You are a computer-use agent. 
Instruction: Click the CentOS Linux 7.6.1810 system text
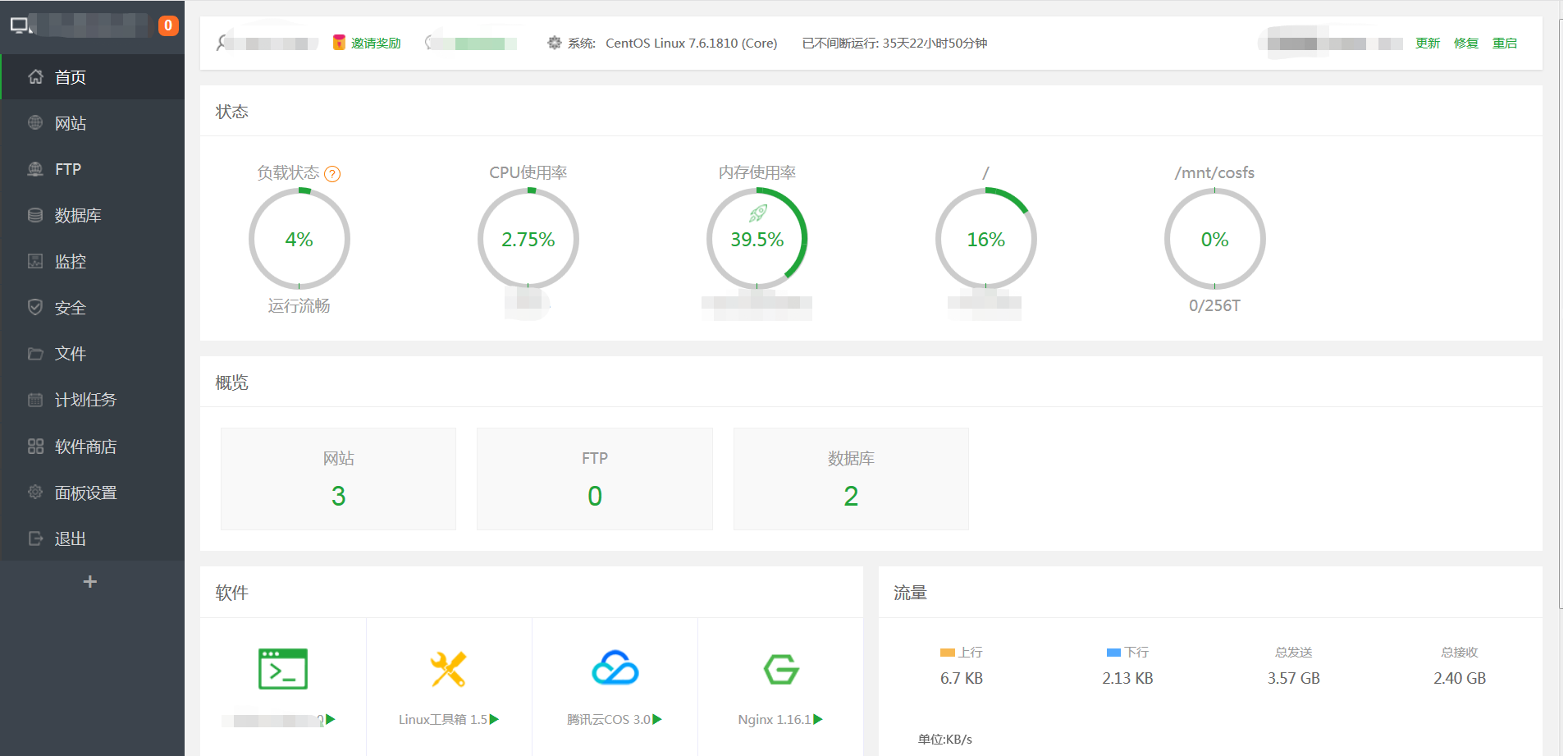(692, 44)
